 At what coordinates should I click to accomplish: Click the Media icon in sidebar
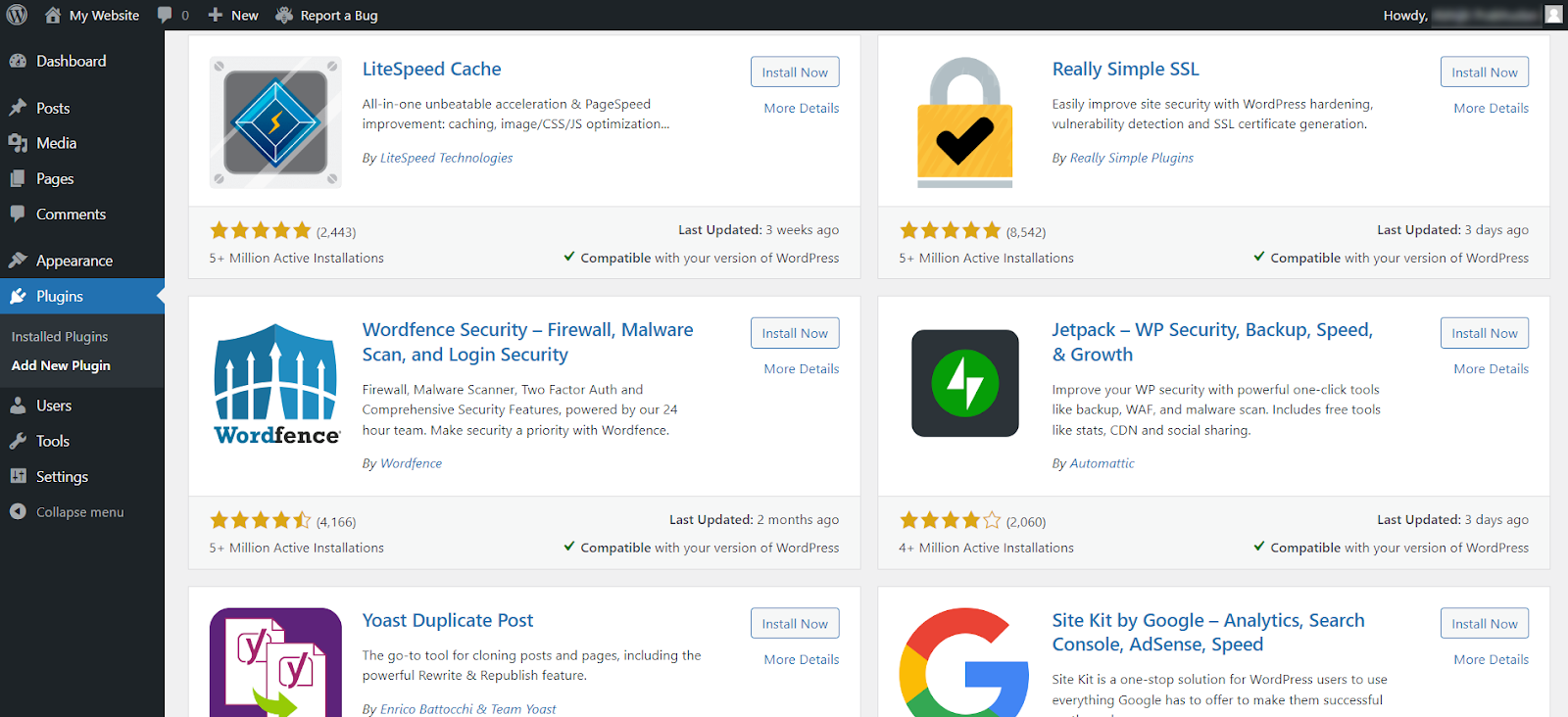click(x=18, y=143)
